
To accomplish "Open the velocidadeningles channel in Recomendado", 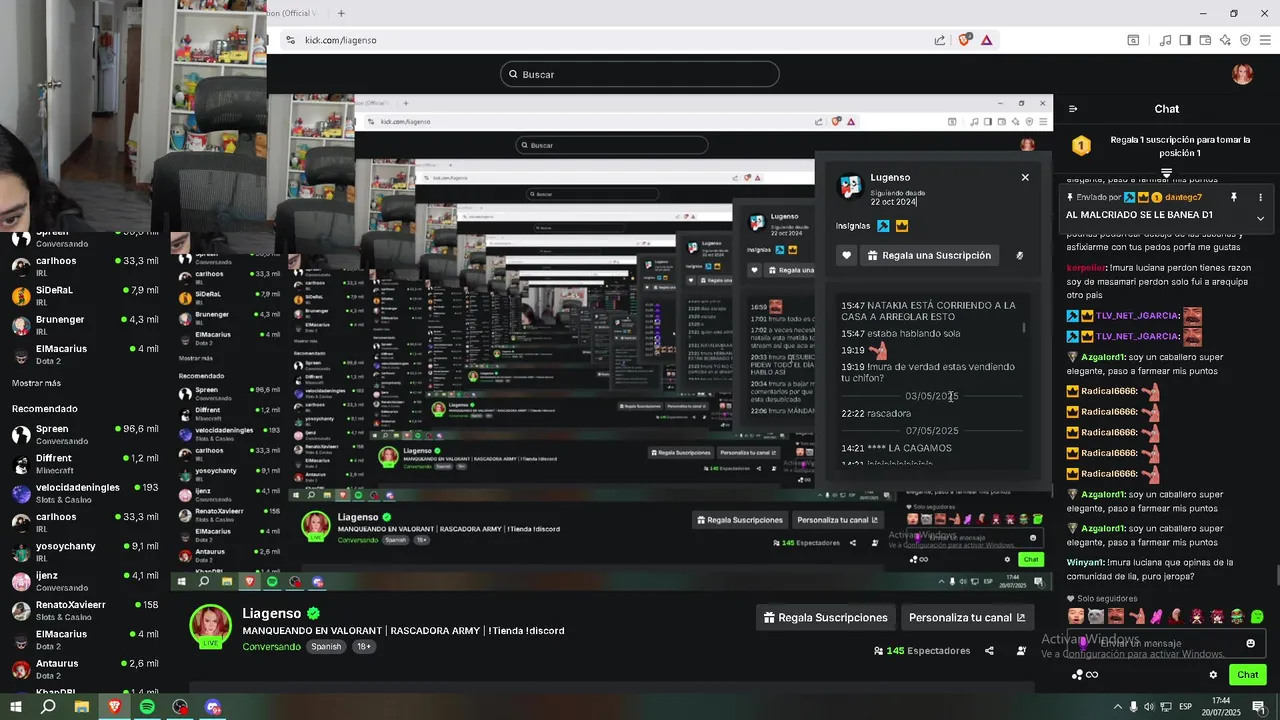I will click(x=85, y=493).
